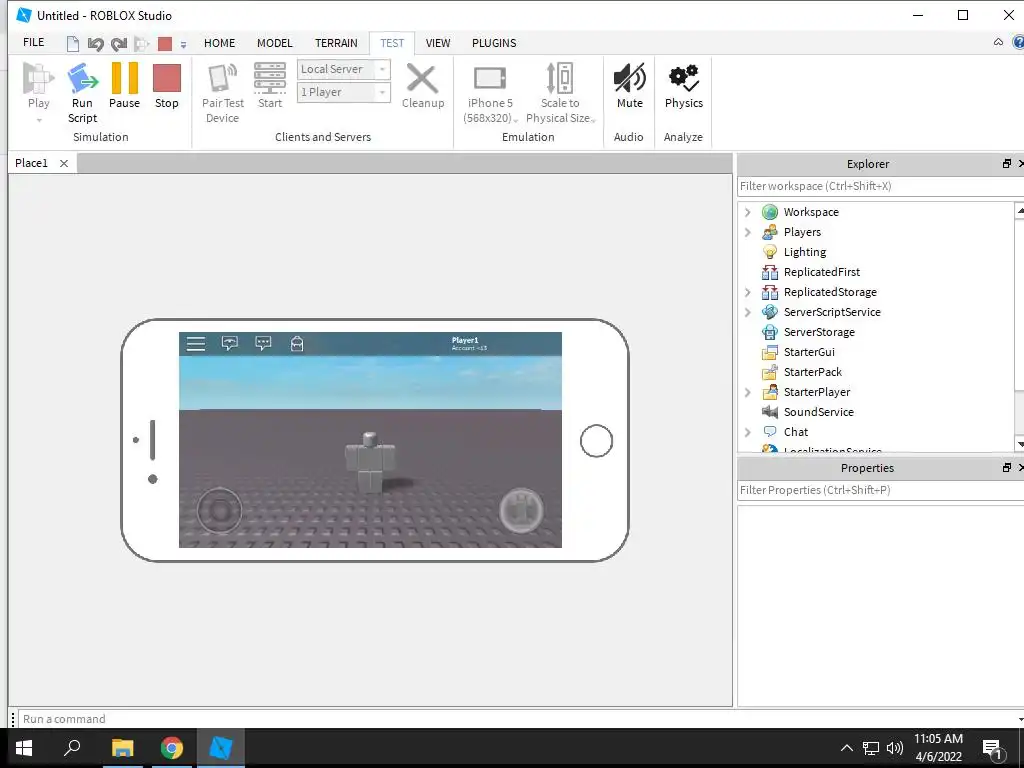Image resolution: width=1024 pixels, height=768 pixels.
Task: Open iPhone 5 device emulation icon
Action: pos(490,78)
